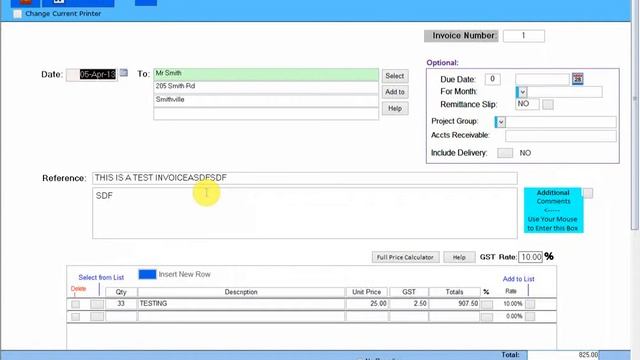This screenshot has height=360, width=640.
Task: Click the Additional Comments cyan box
Action: pos(553,210)
